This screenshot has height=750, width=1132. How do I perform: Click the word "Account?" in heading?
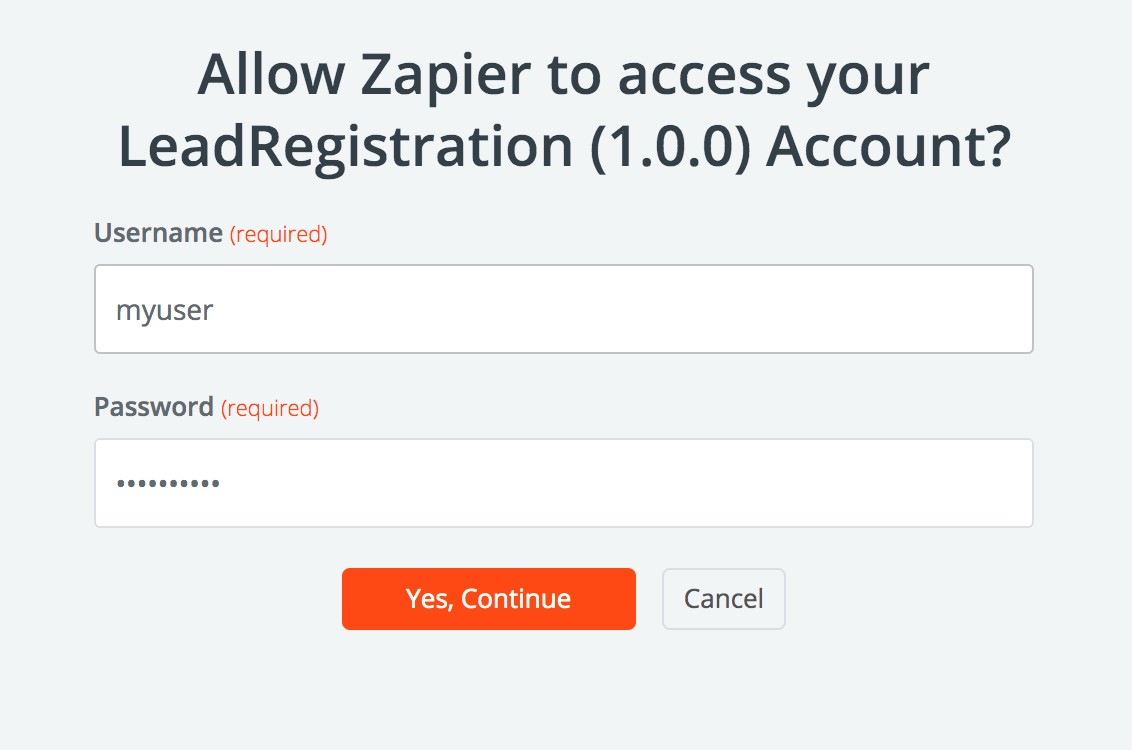890,147
